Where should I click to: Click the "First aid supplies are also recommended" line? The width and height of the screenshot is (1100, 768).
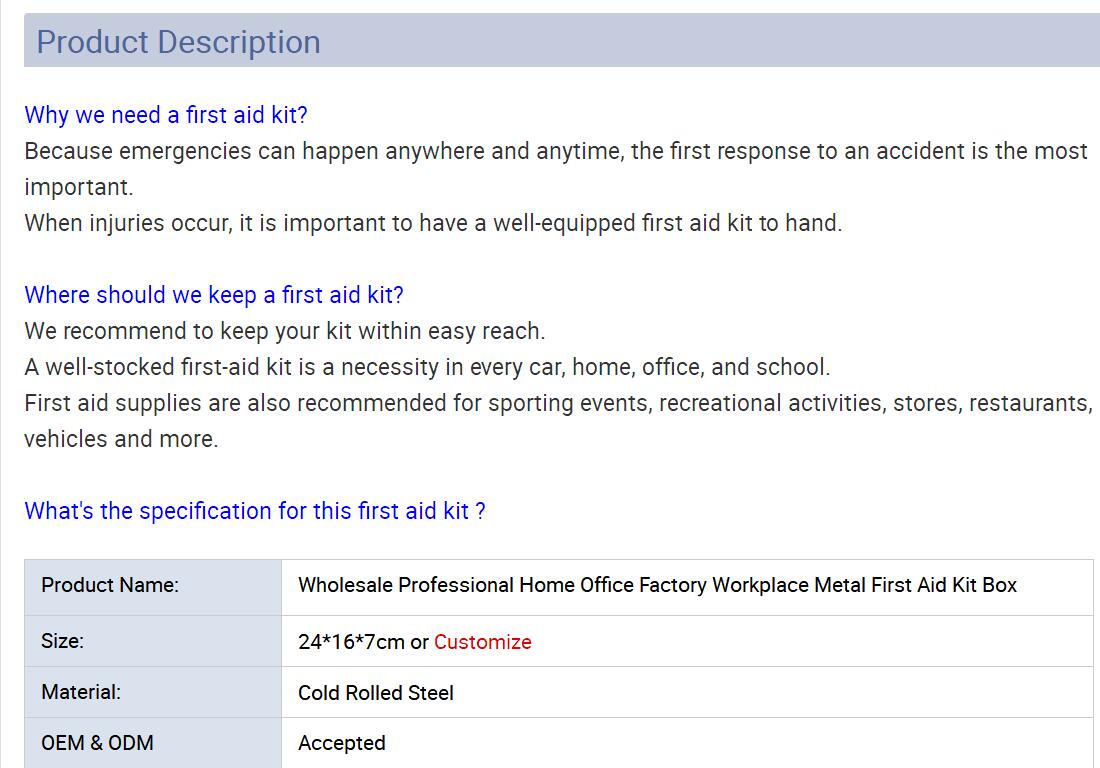coord(557,403)
